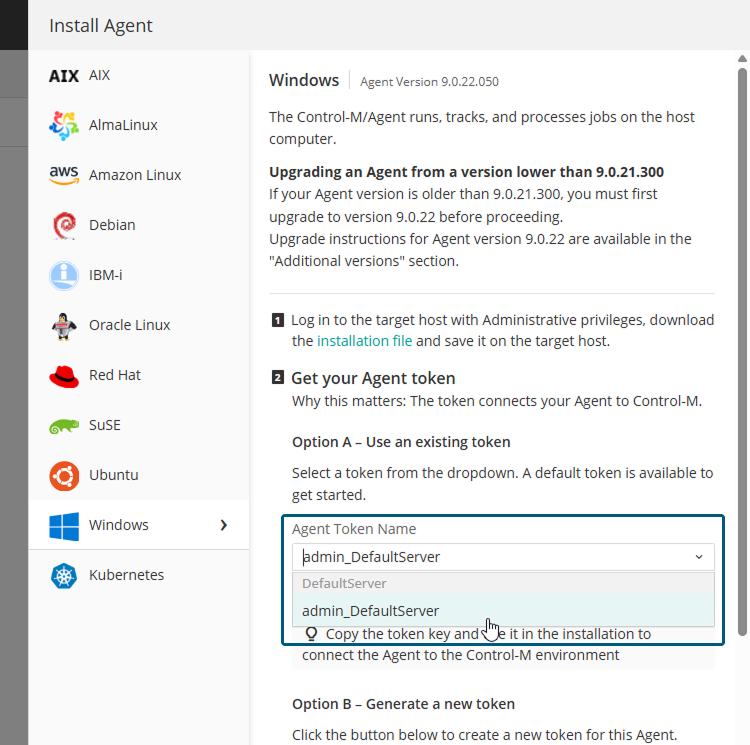Click the Red Hat logo icon

click(64, 375)
